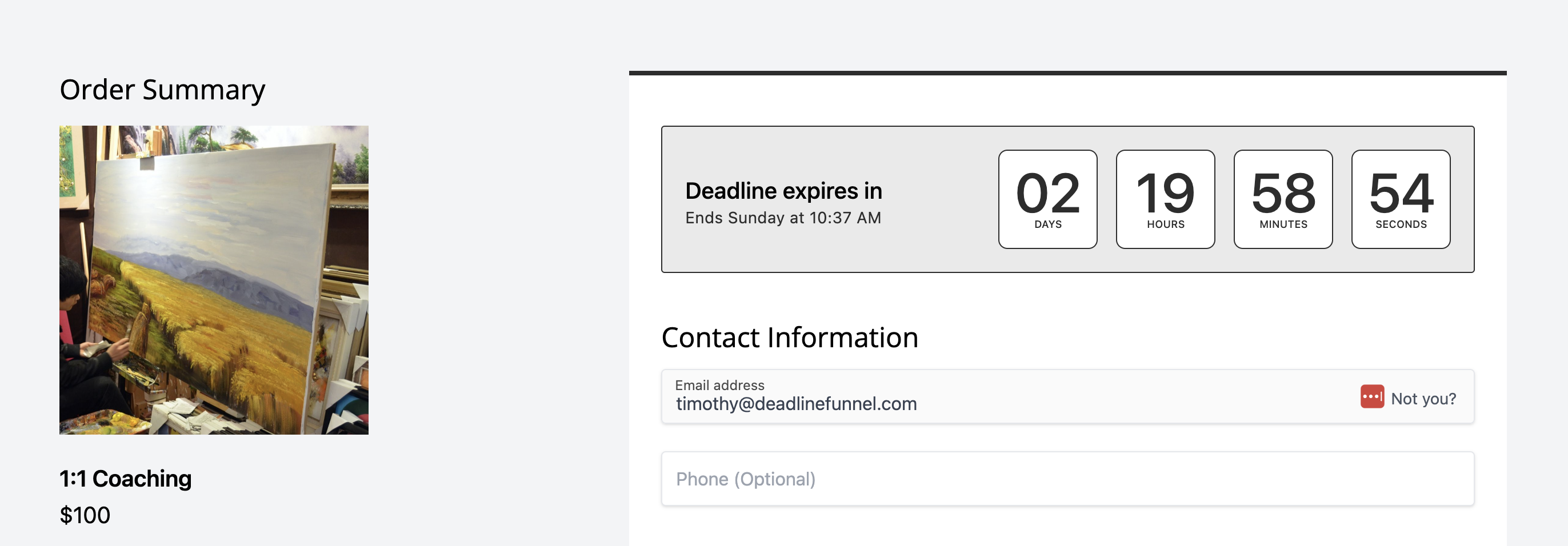Click the Contact Information heading

coord(790,337)
